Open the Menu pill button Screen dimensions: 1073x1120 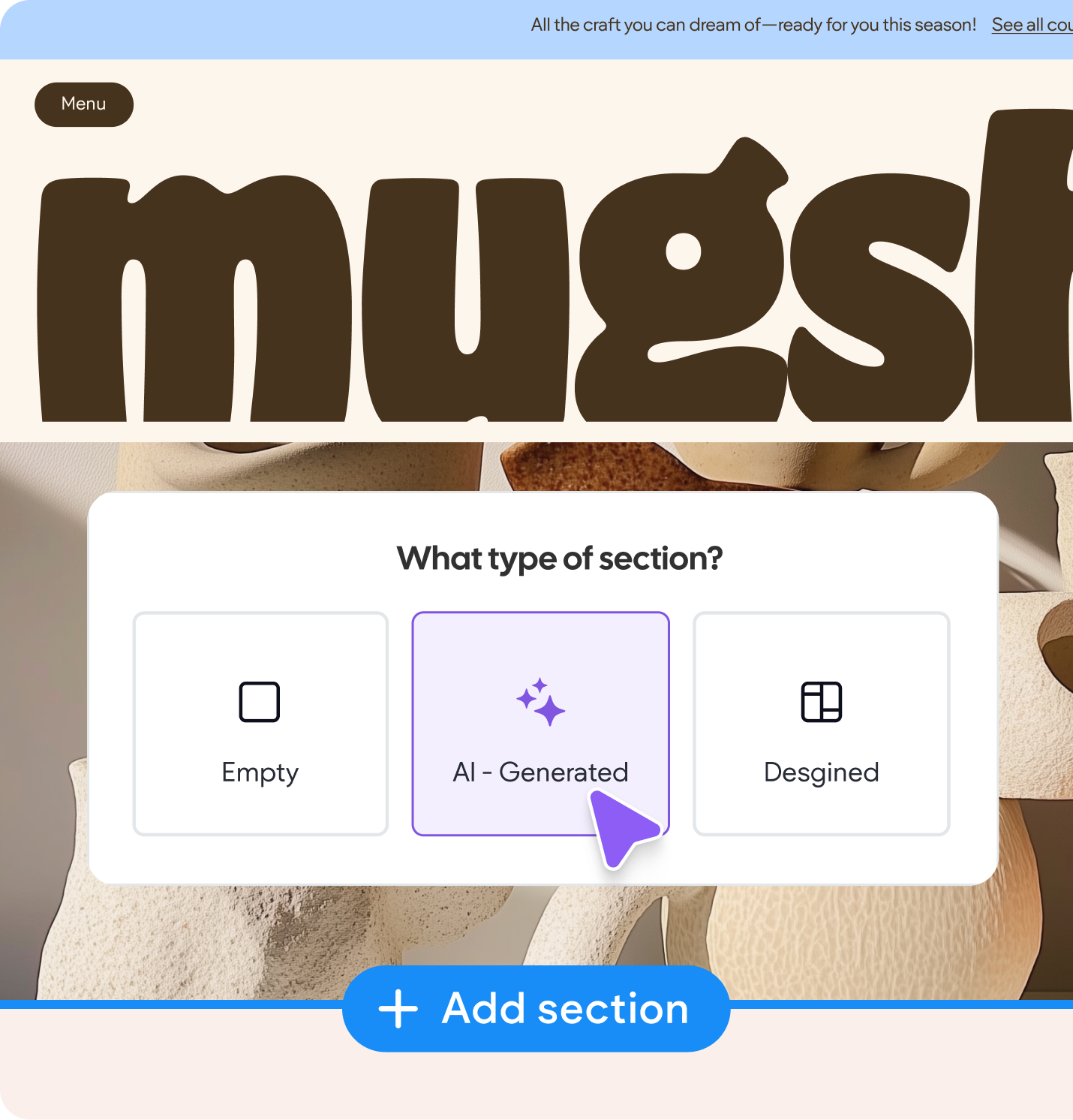click(x=84, y=104)
